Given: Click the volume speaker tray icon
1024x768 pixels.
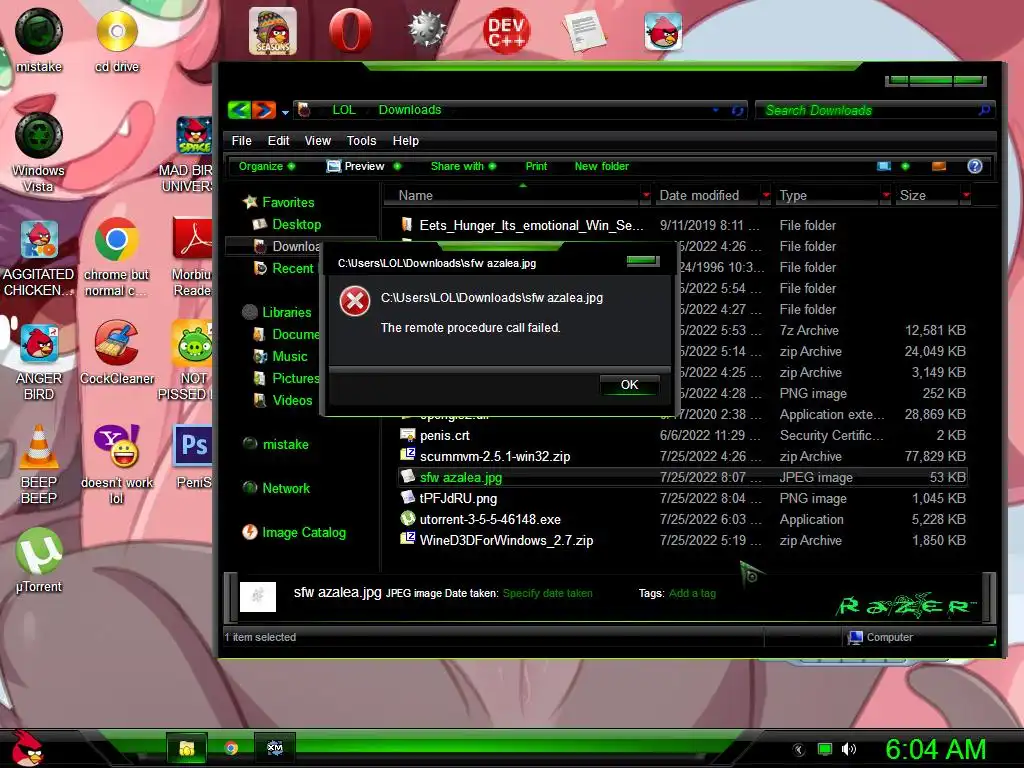Looking at the screenshot, I should pos(848,749).
